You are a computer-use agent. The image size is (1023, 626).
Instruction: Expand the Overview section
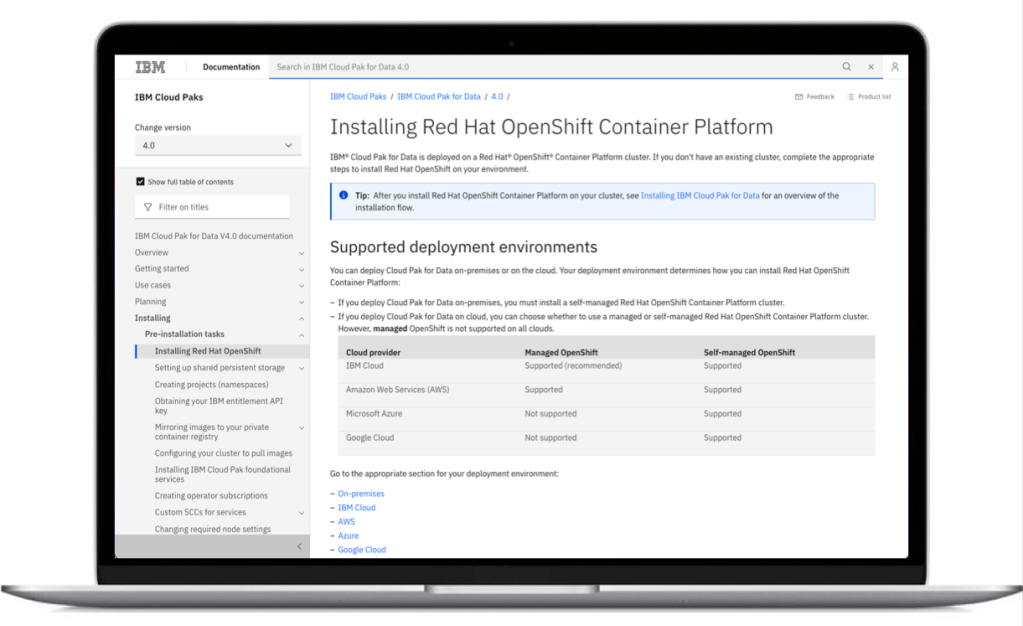301,253
